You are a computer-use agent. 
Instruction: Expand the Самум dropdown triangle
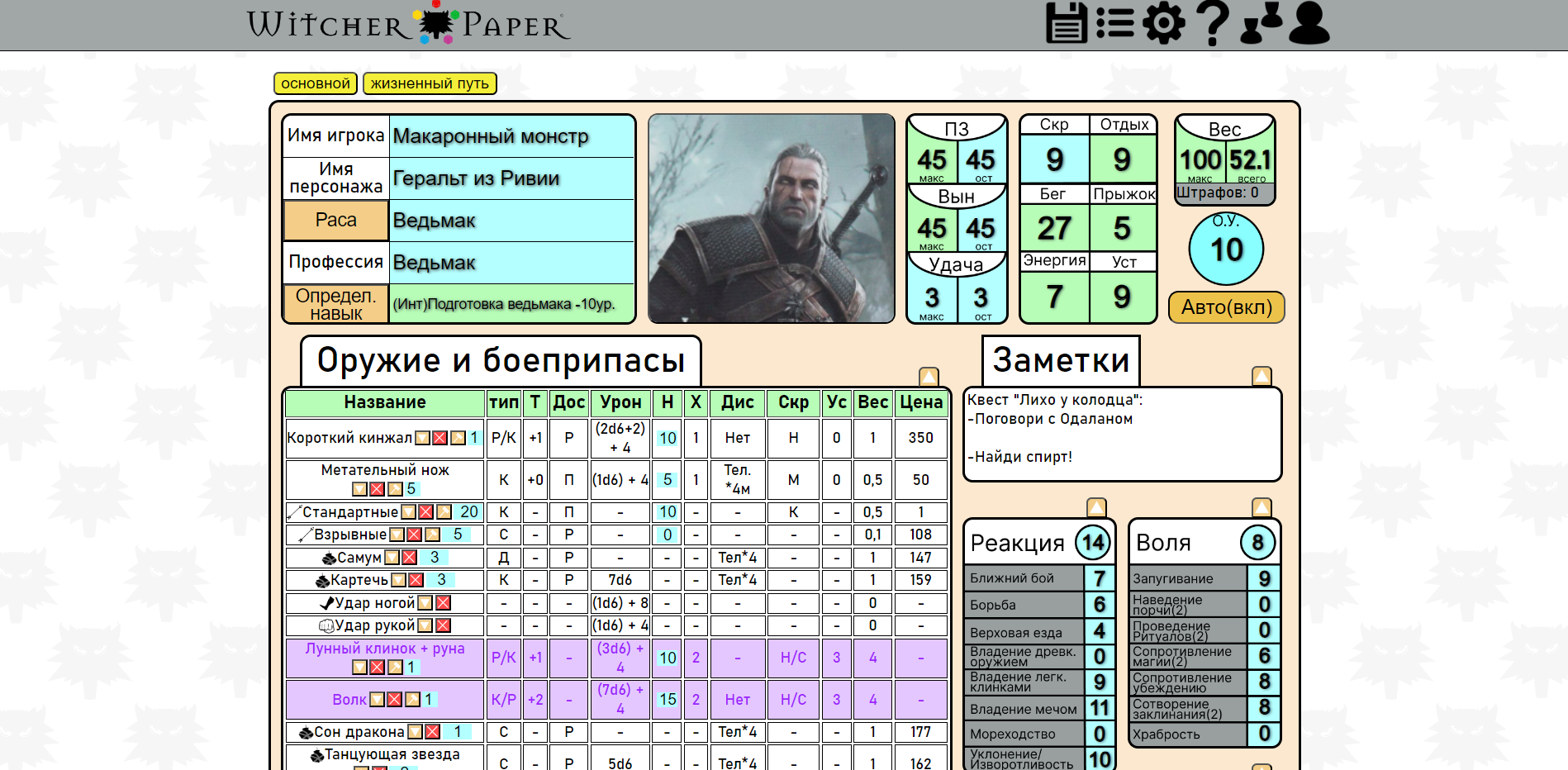392,558
